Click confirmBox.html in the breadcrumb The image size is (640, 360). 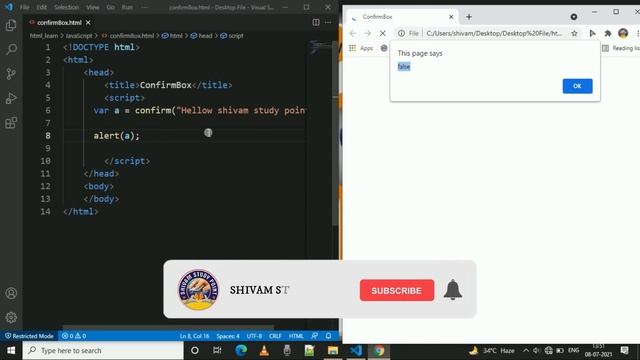132,36
